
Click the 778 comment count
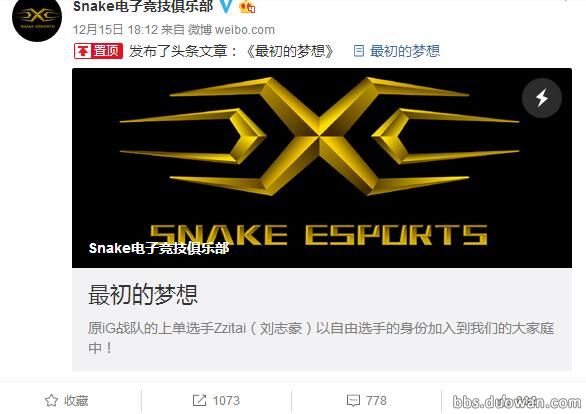point(376,401)
